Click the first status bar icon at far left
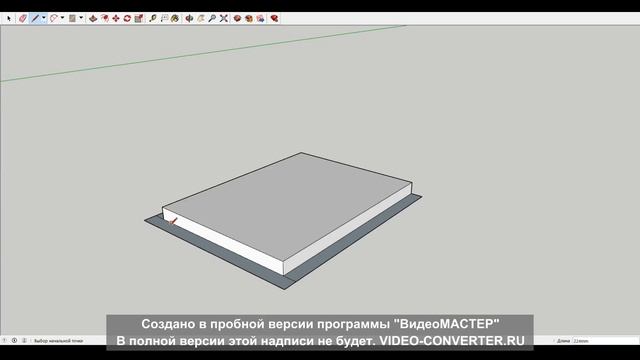 pyautogui.click(x=4, y=340)
